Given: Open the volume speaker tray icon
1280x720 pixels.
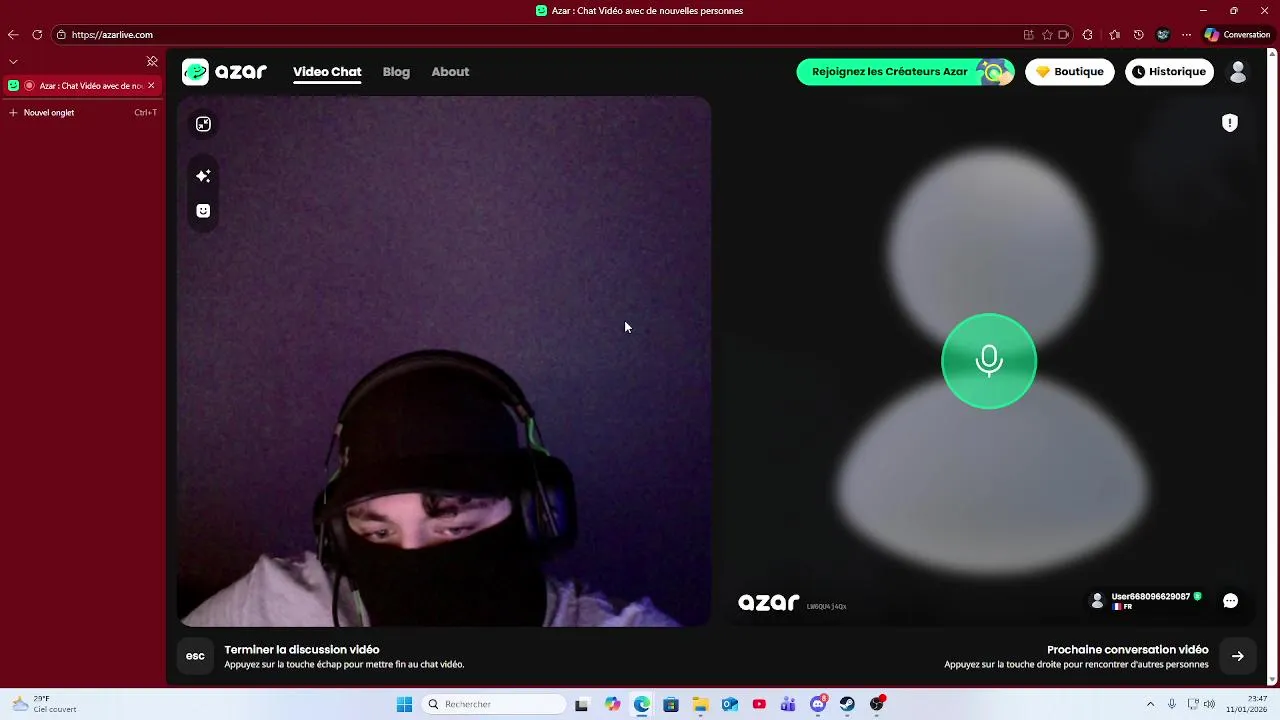Looking at the screenshot, I should point(1210,705).
